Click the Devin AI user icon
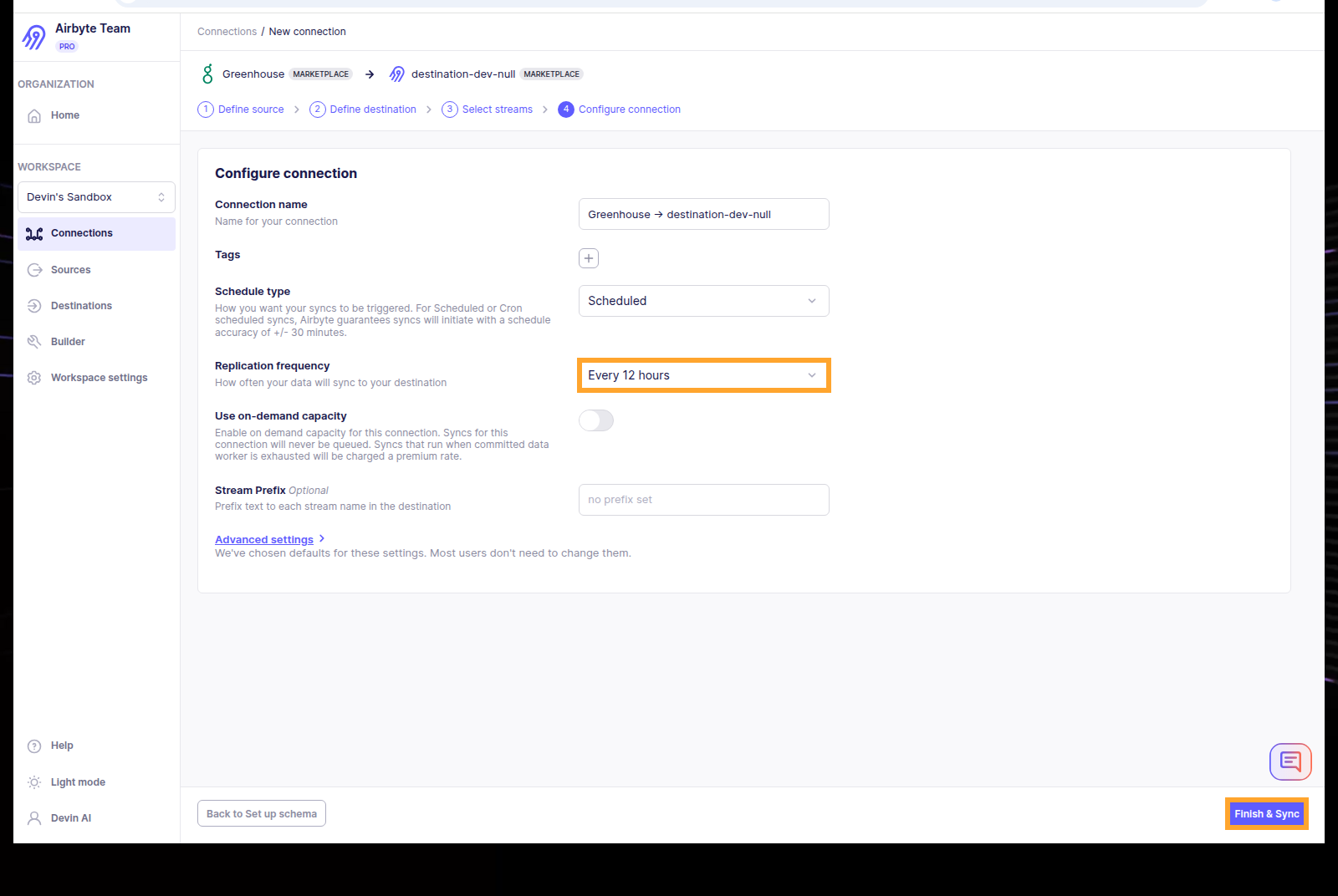The height and width of the screenshot is (896, 1338). point(34,818)
